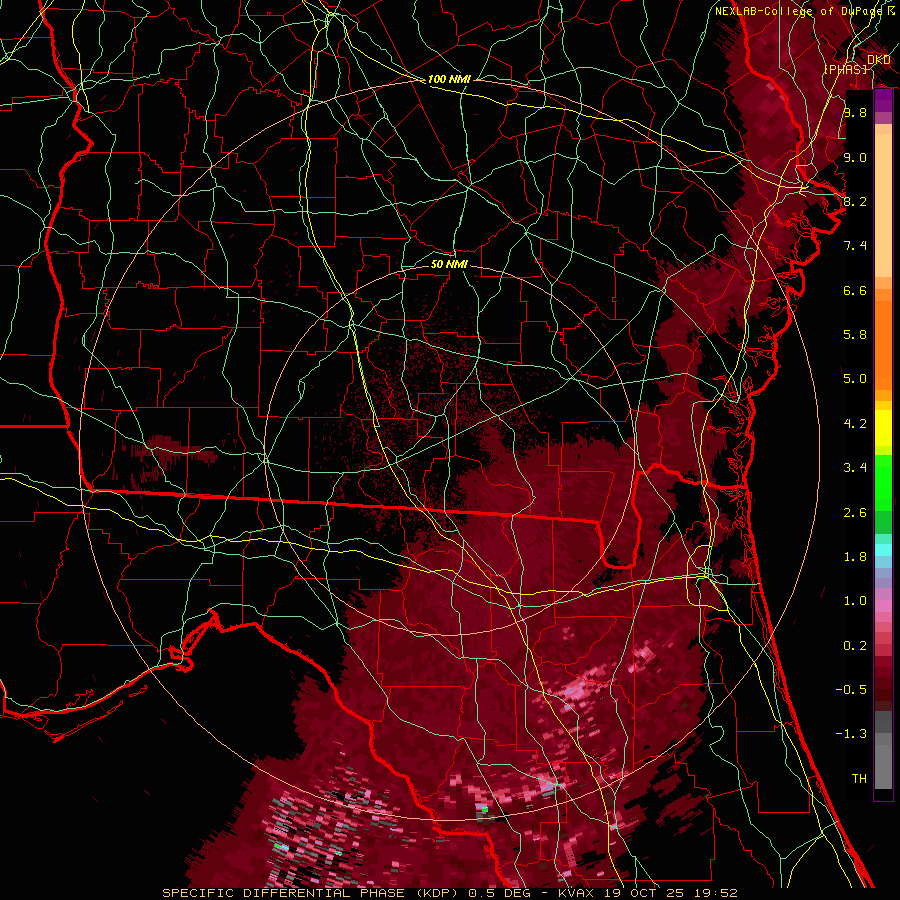Click the 5.0 value on the scale
Viewport: 900px width, 900px height.
point(855,379)
